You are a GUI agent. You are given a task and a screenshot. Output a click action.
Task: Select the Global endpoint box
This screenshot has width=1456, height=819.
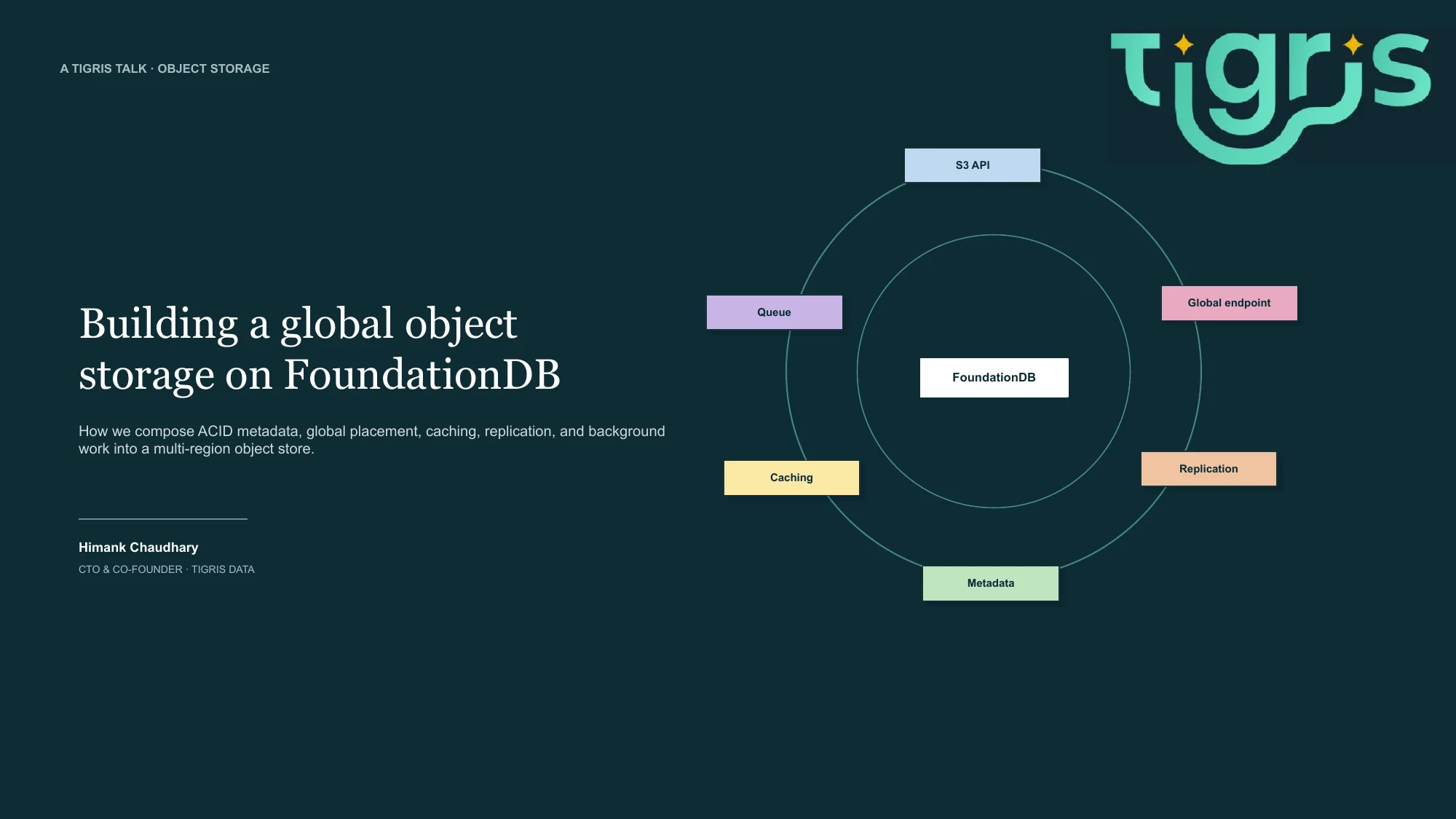[1230, 303]
